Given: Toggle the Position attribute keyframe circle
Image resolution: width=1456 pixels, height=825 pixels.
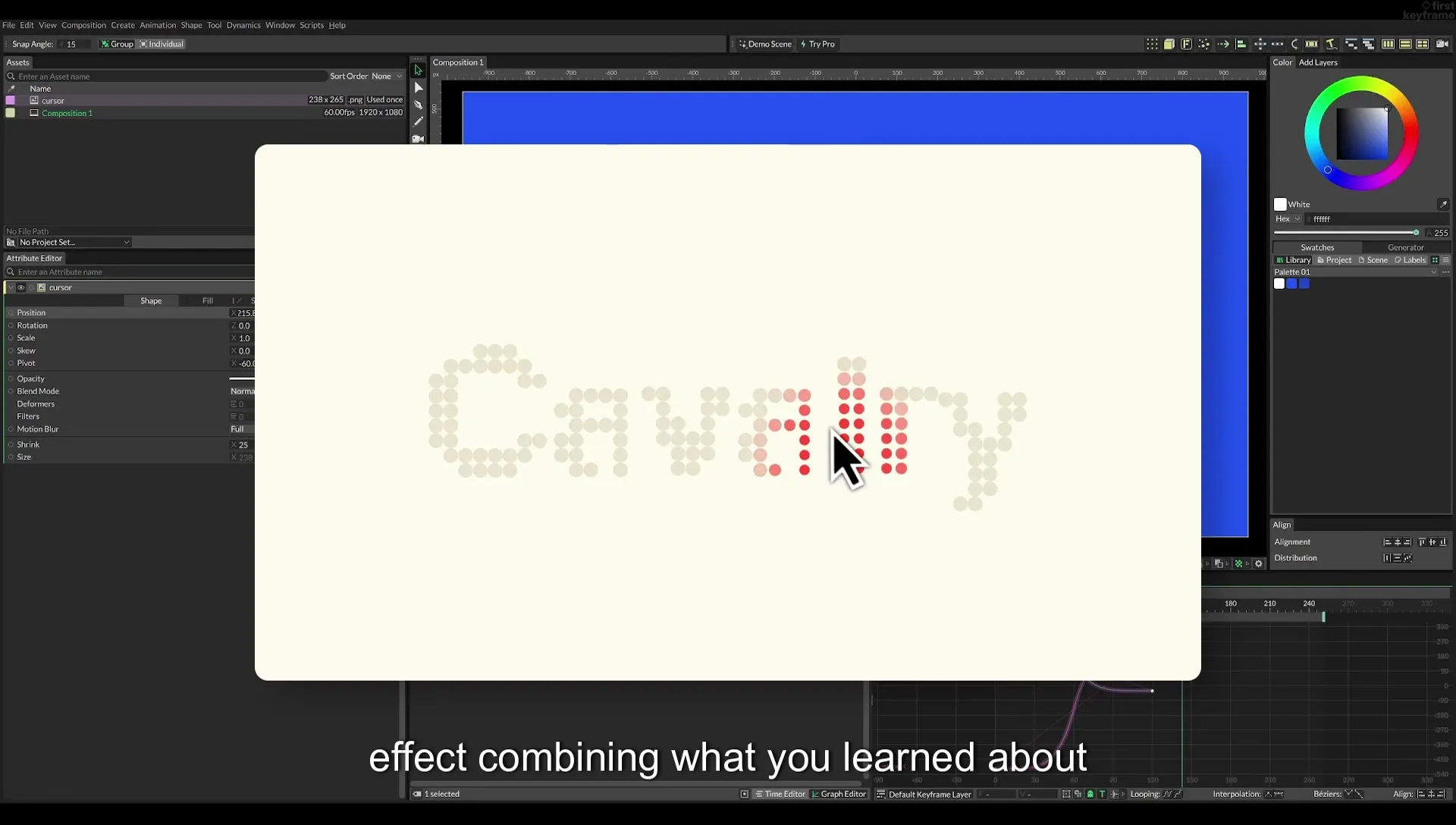Looking at the screenshot, I should (11, 313).
